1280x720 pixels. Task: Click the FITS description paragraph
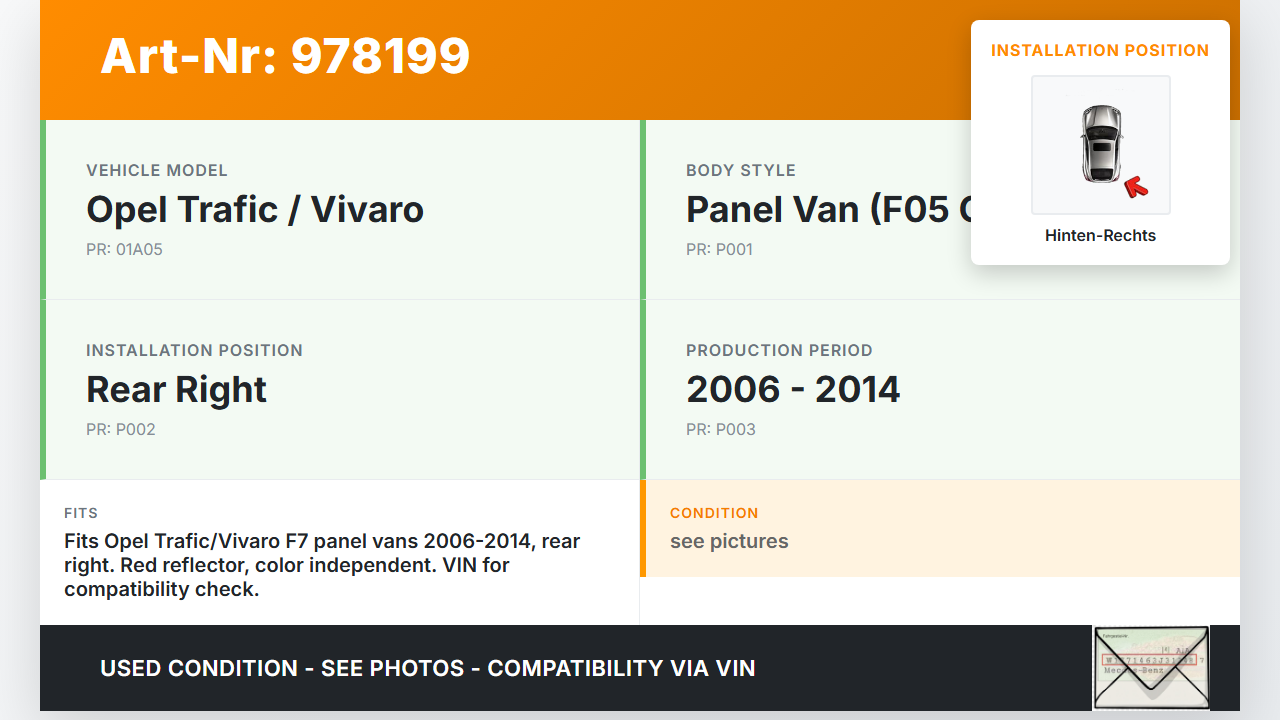click(322, 565)
